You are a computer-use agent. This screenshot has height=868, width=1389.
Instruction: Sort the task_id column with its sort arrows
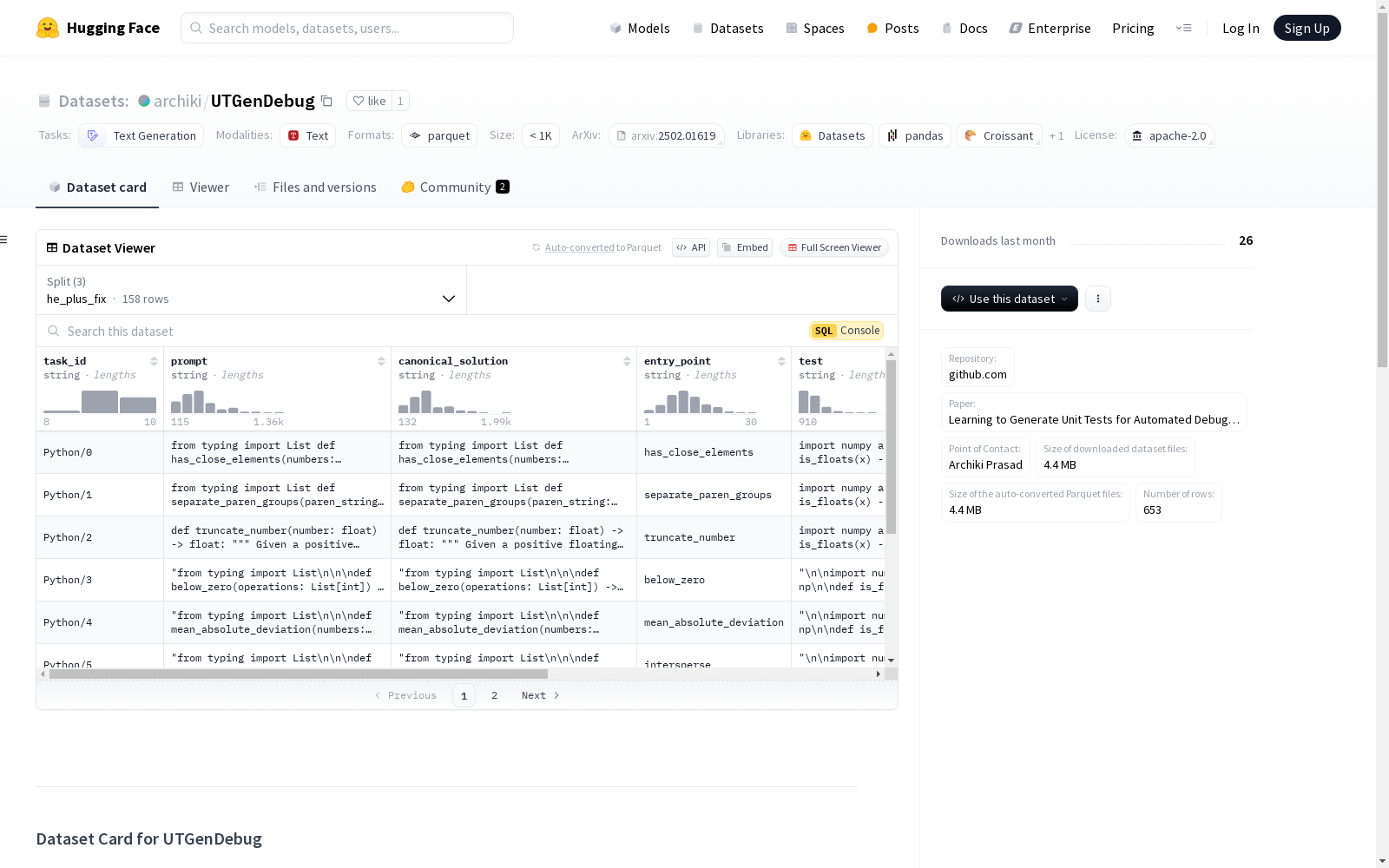154,361
